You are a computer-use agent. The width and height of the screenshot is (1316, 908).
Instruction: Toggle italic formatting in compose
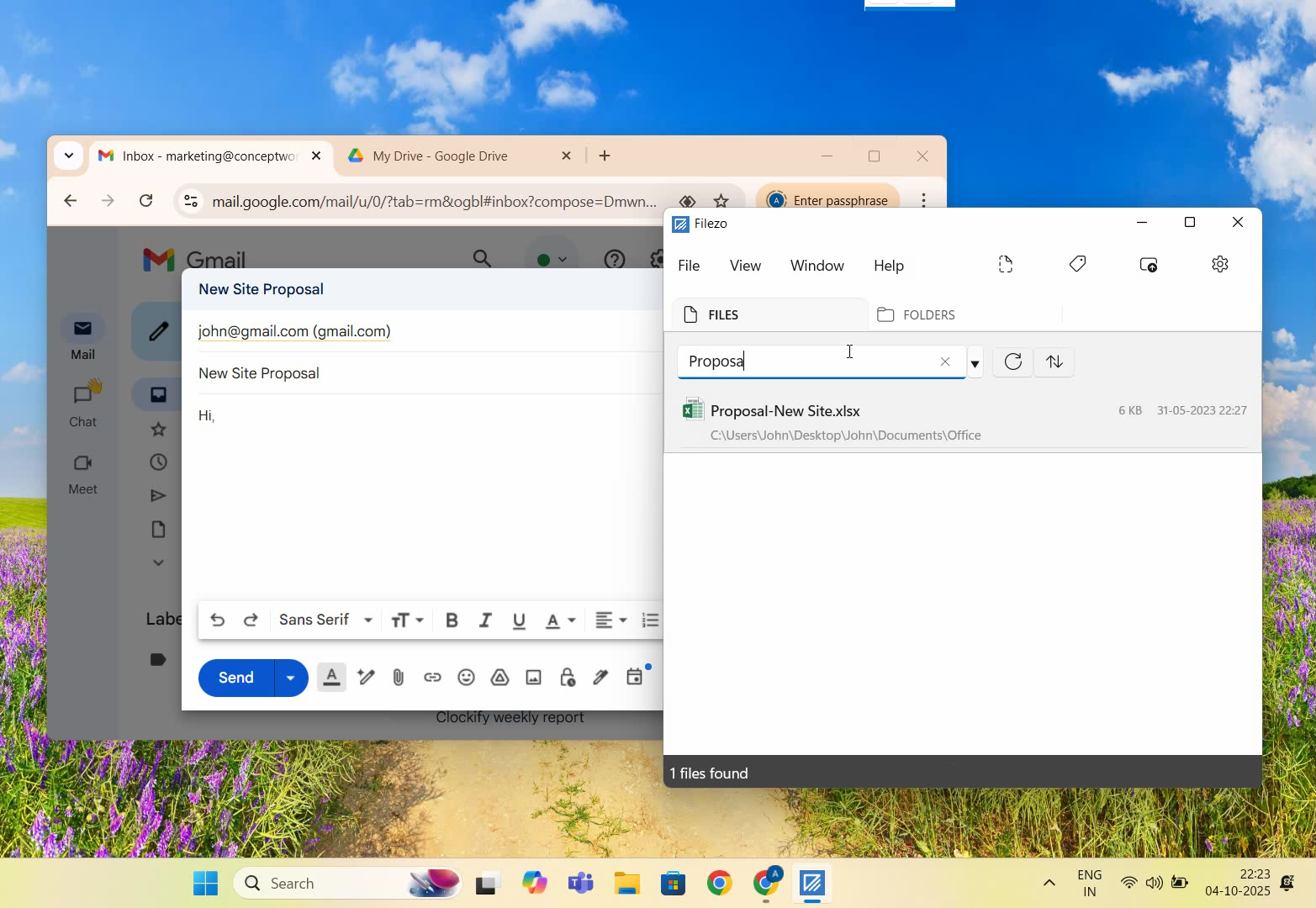pos(485,620)
